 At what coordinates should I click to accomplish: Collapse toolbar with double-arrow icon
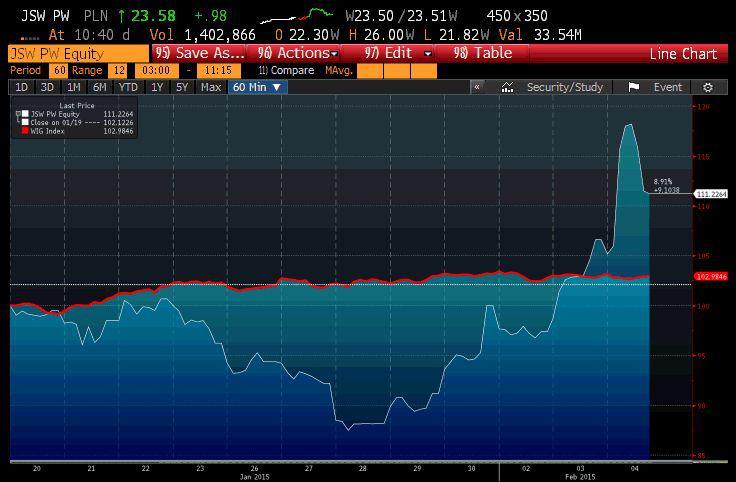pyautogui.click(x=478, y=87)
